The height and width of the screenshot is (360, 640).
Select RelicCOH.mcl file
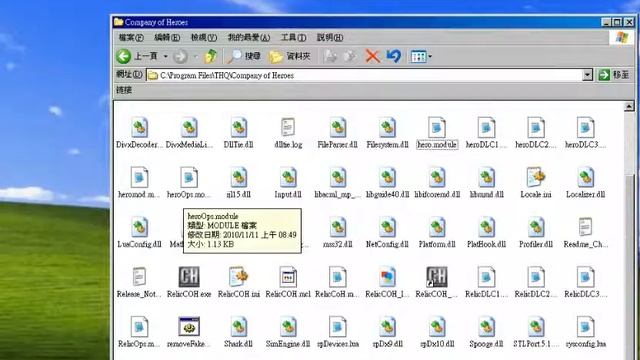point(288,282)
